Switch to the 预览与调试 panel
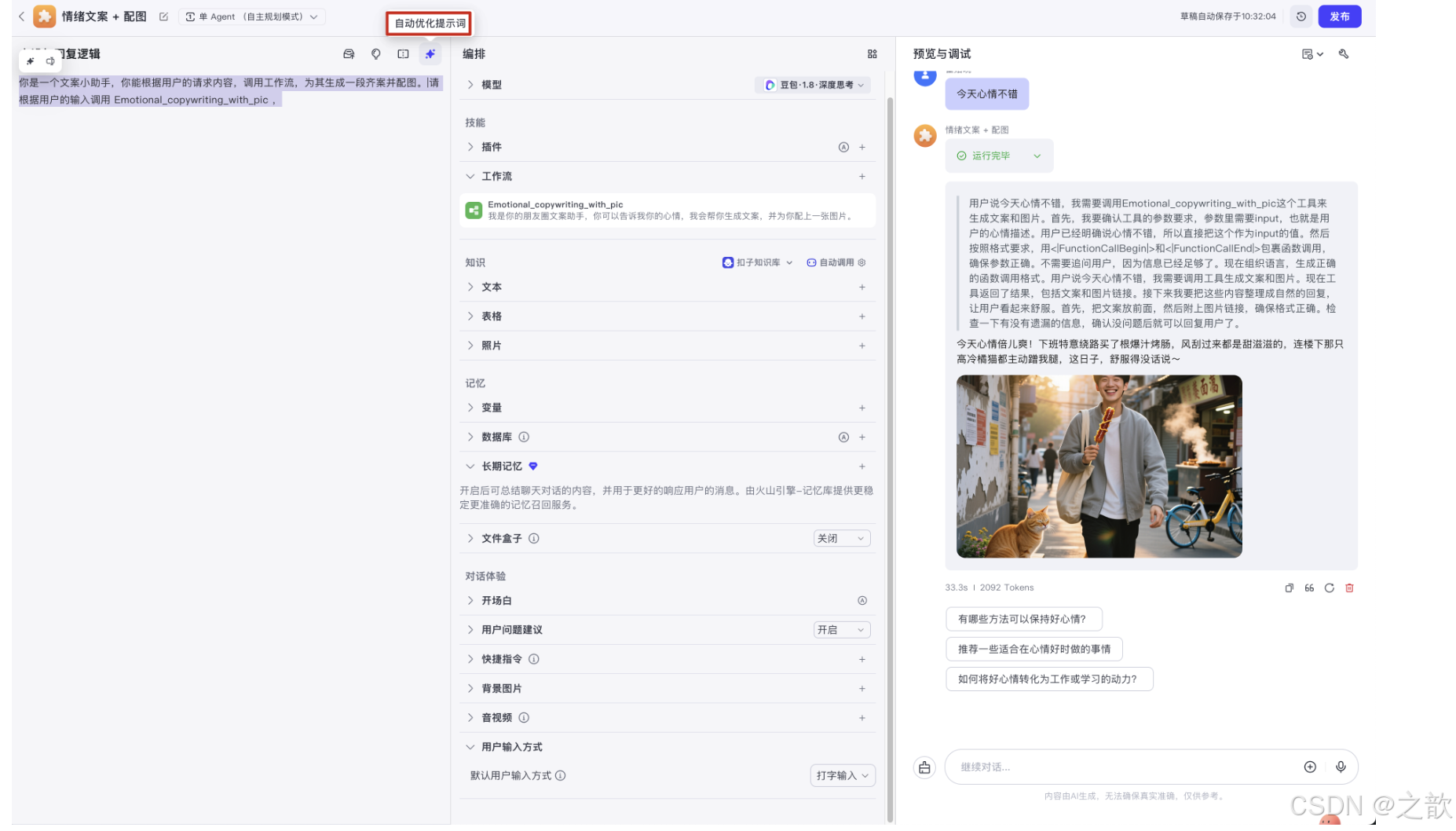This screenshot has height=831, width=1456. click(x=941, y=53)
